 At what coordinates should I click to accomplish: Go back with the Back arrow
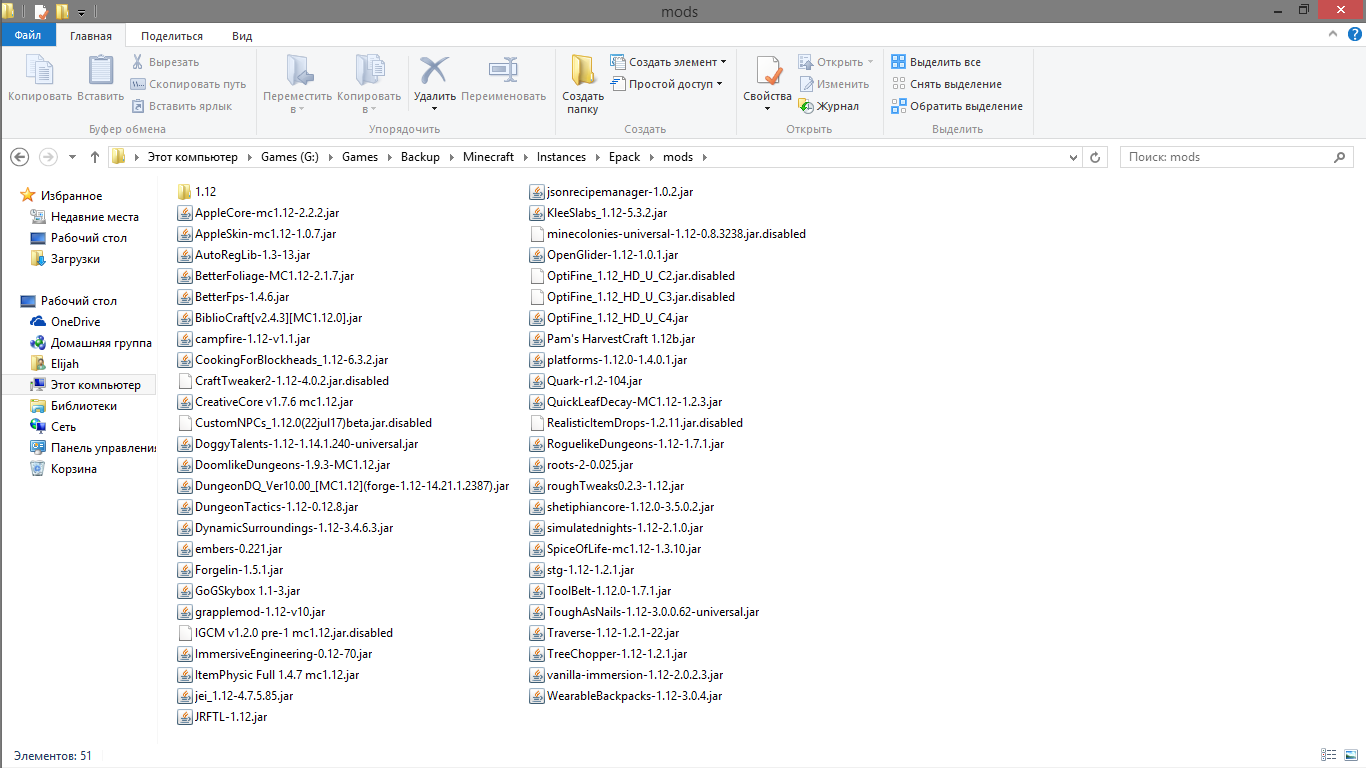(20, 157)
